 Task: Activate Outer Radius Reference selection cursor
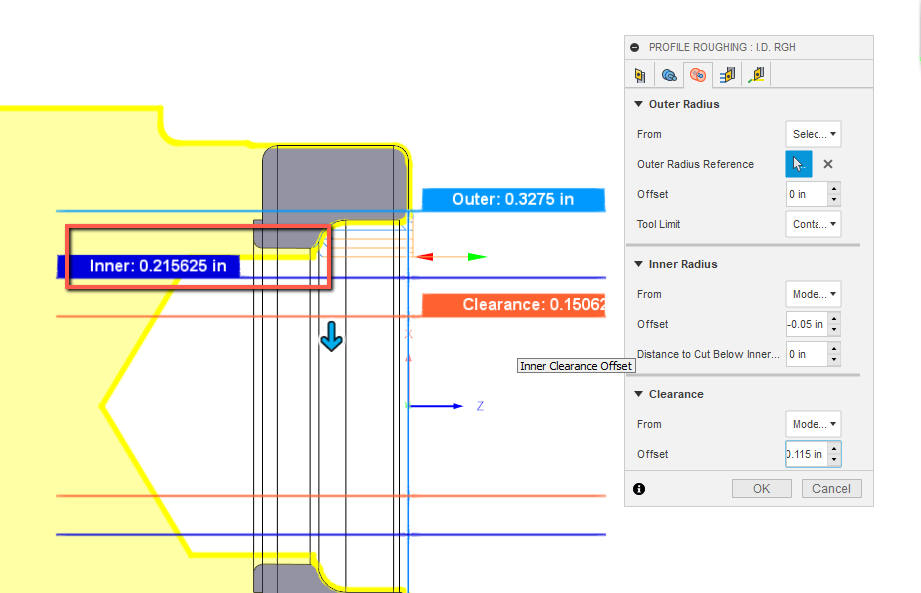tap(799, 164)
